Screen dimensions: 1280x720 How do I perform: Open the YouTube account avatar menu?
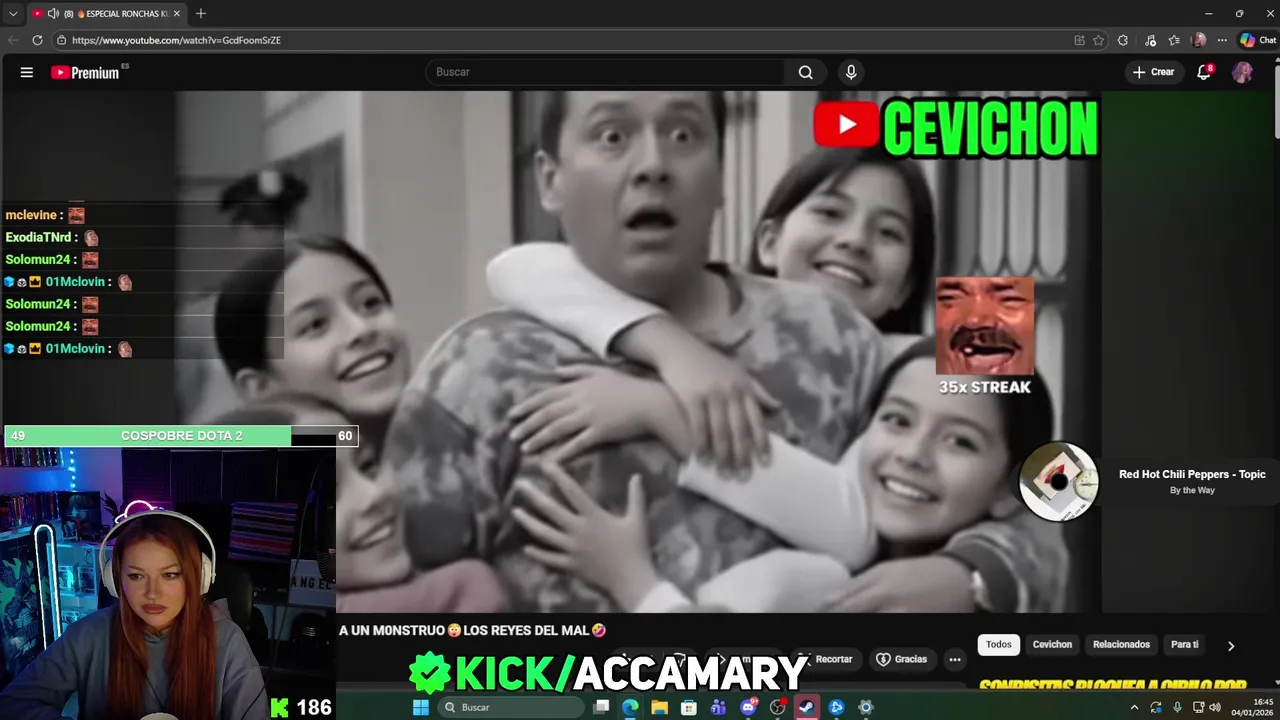point(1242,72)
